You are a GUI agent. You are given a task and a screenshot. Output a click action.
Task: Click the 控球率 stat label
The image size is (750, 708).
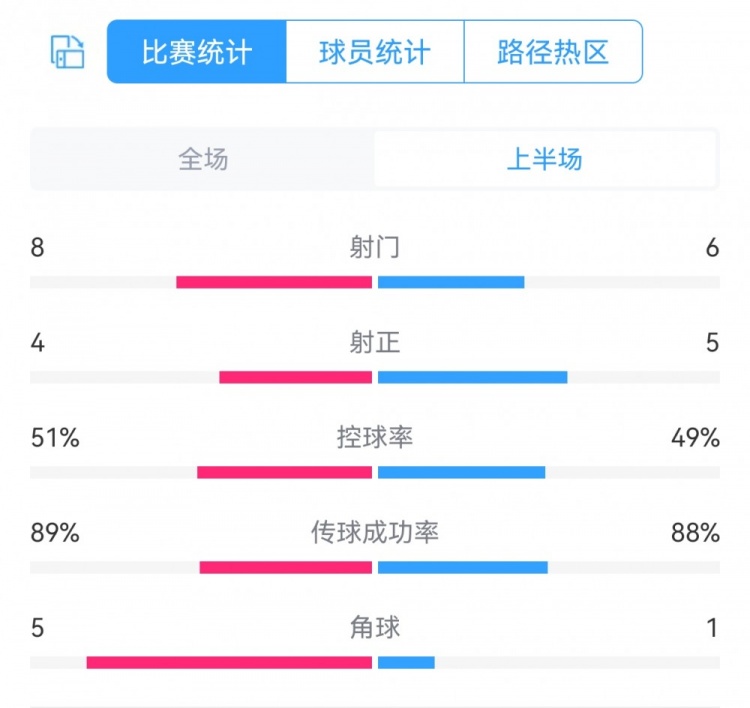point(375,438)
